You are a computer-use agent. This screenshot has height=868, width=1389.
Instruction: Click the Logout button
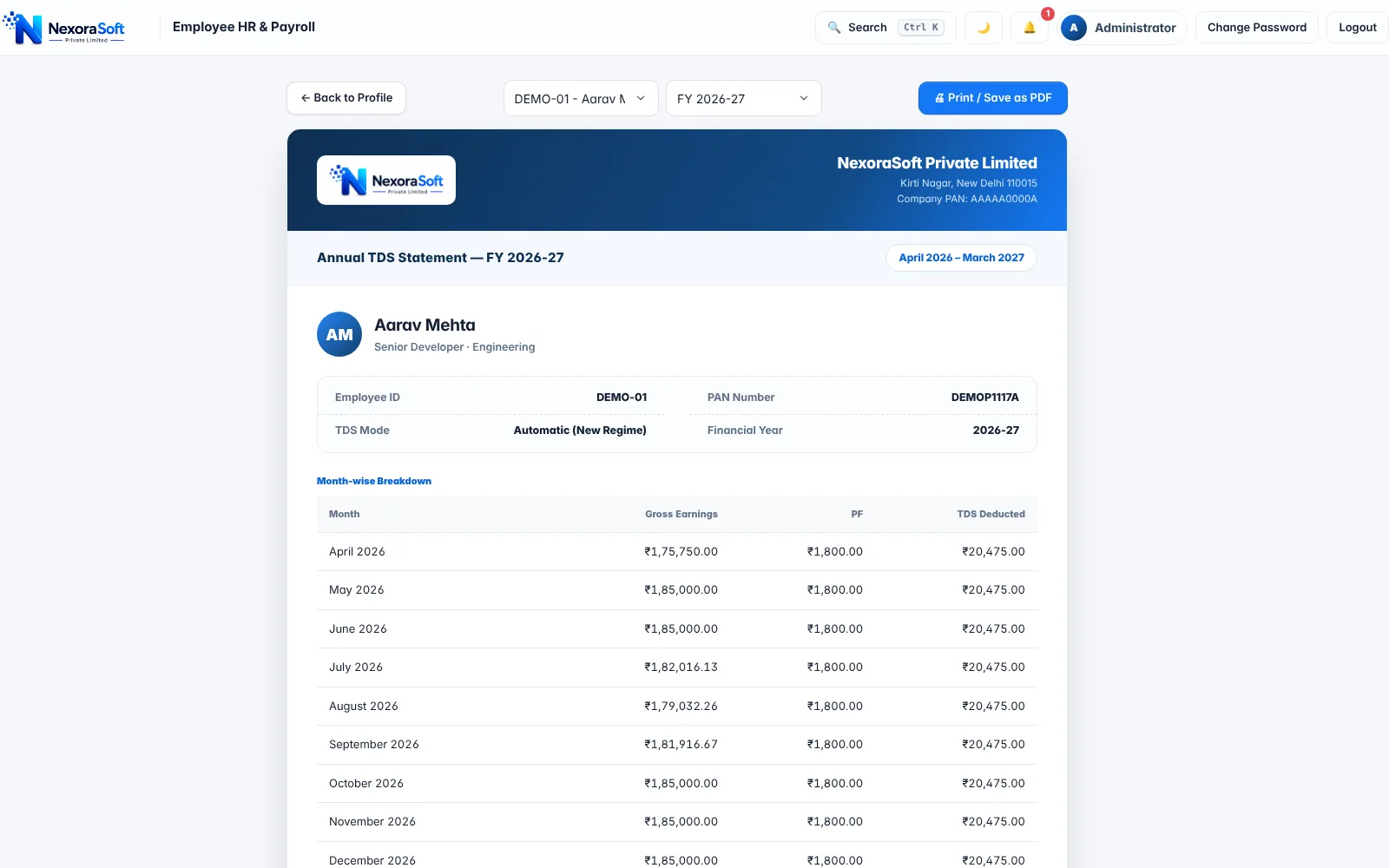pos(1357,28)
